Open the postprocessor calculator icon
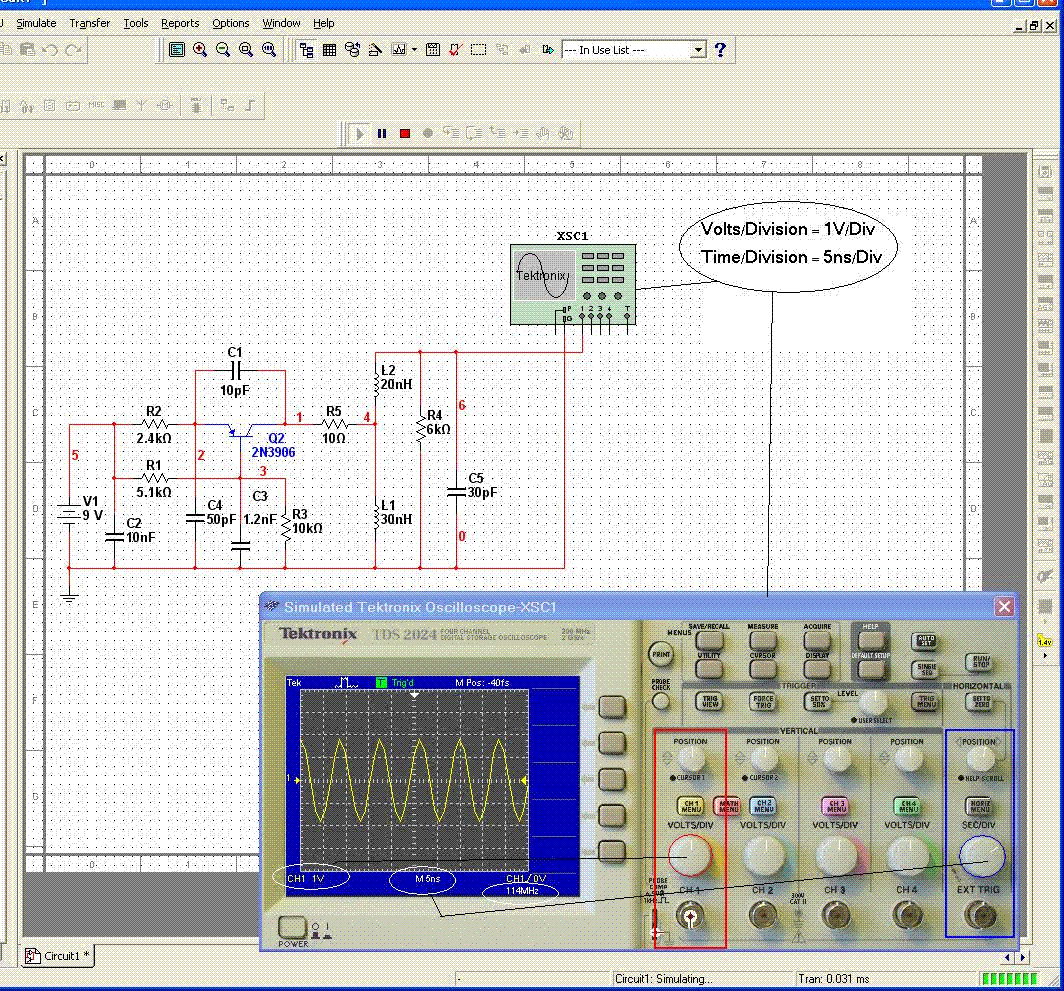The width and height of the screenshot is (1064, 991). 432,50
